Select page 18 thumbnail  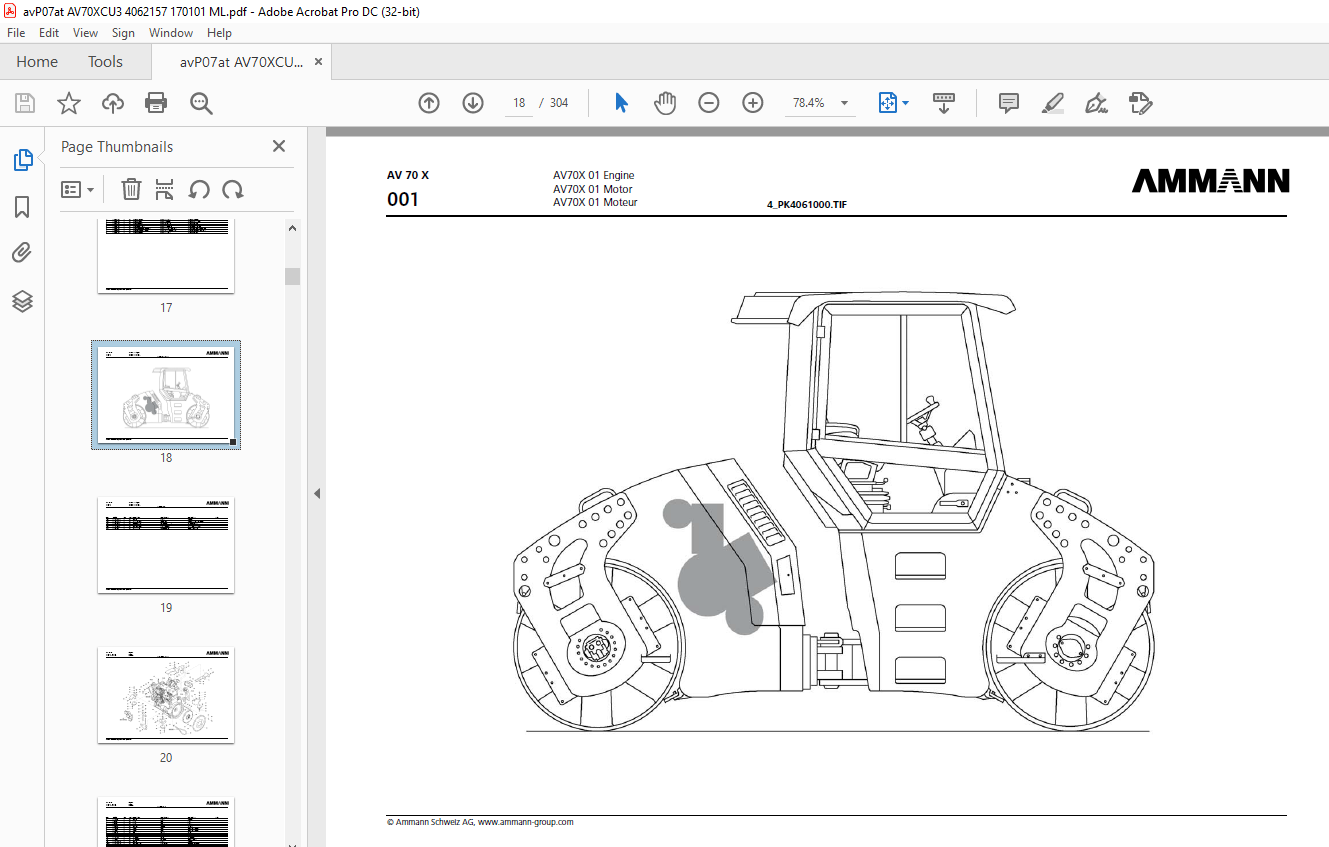tap(166, 394)
